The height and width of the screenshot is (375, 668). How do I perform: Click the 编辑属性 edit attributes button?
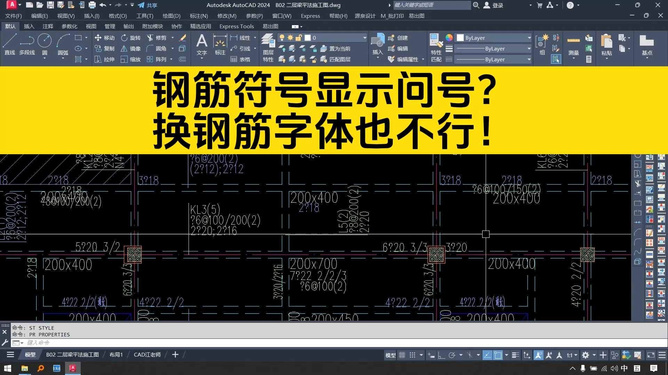pos(403,59)
